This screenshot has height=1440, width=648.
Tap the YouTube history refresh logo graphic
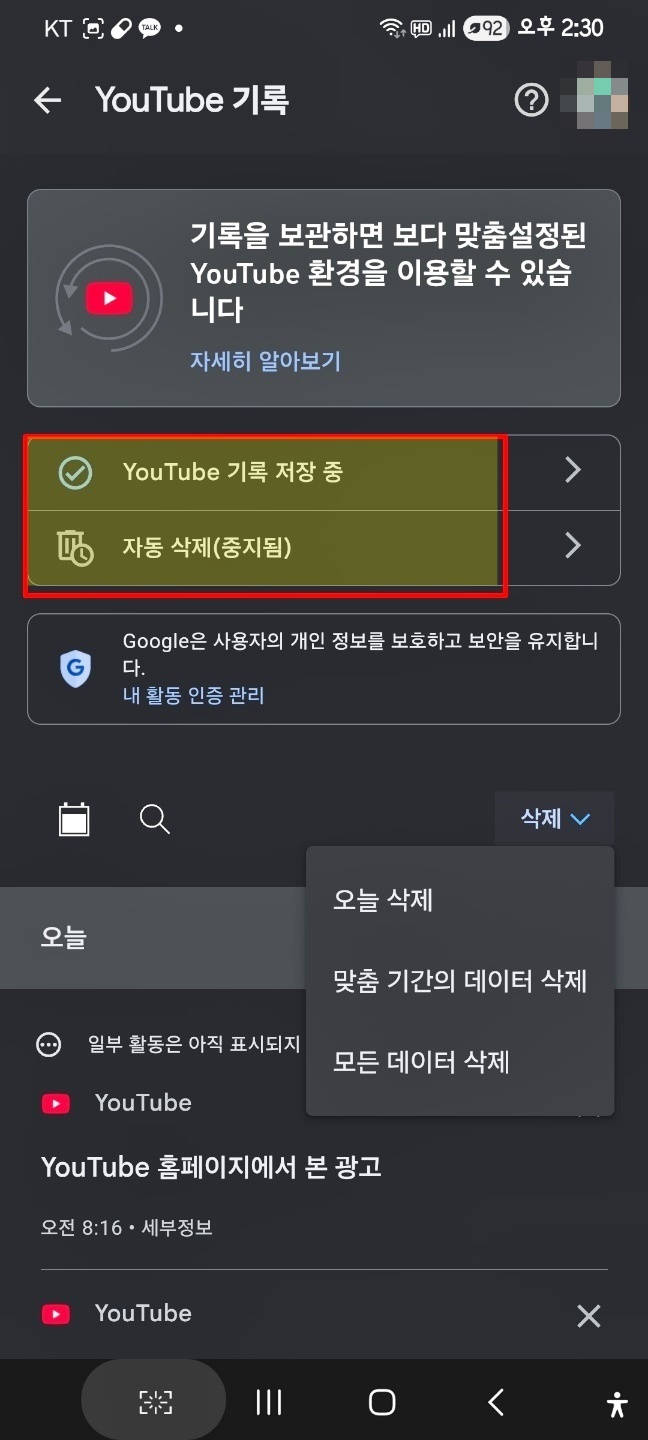point(109,297)
